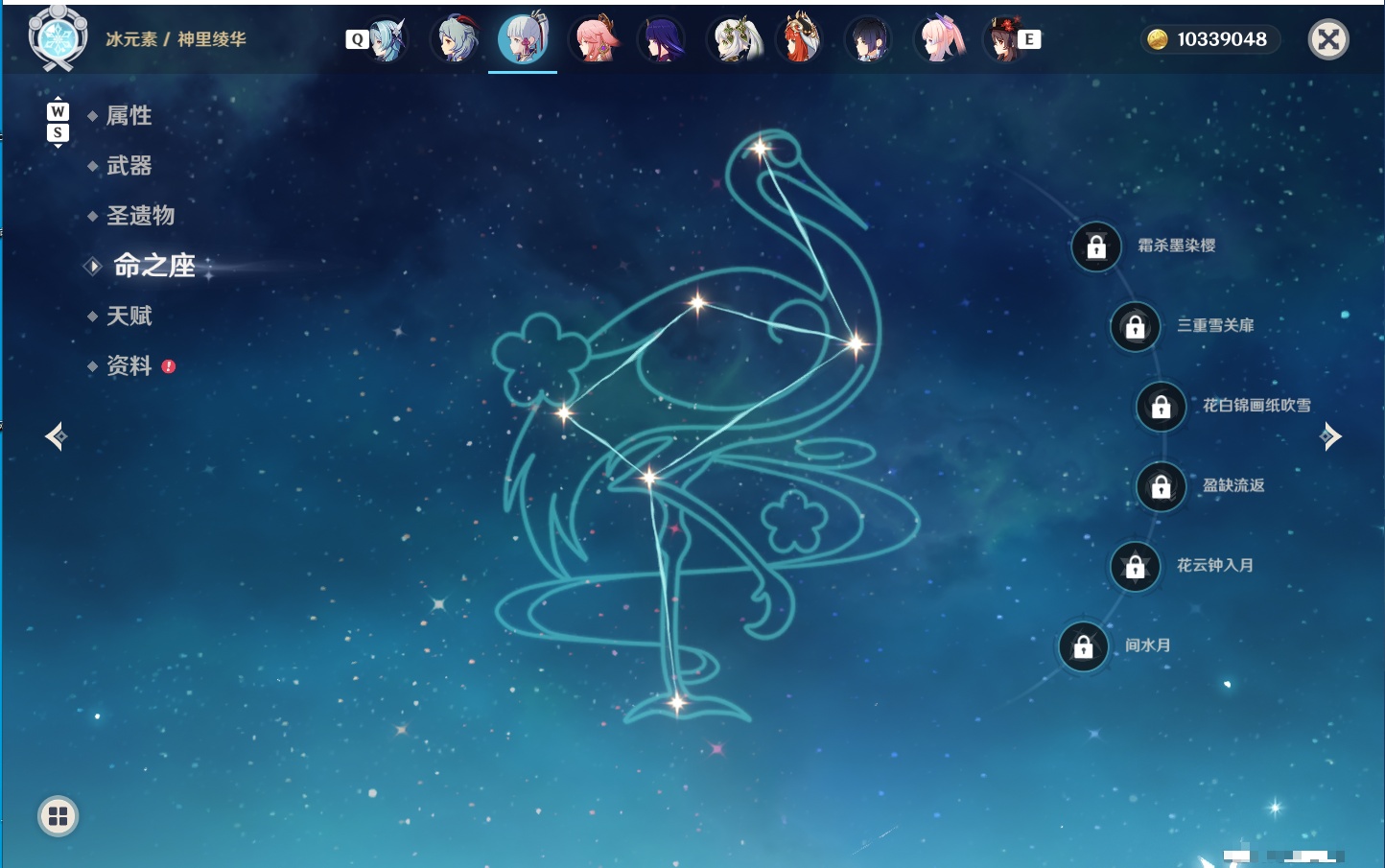Open the 属性 attributes tab

click(x=129, y=116)
